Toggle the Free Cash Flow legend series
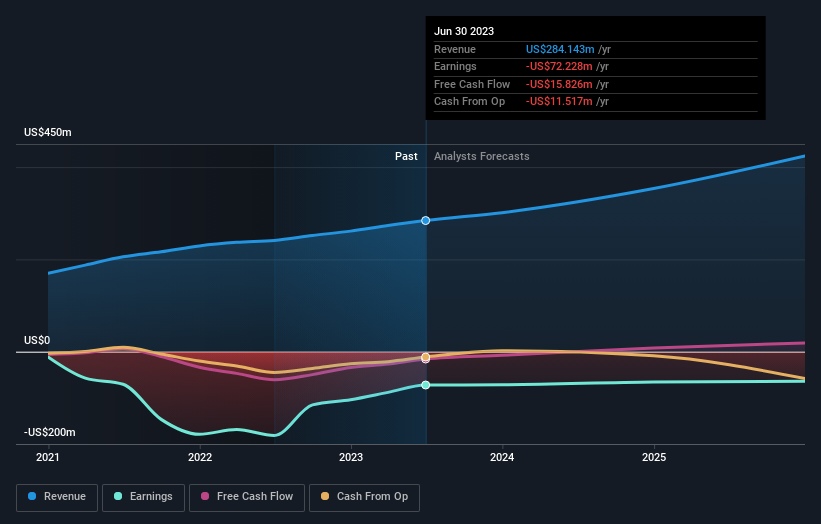Image resolution: width=821 pixels, height=524 pixels. (247, 497)
